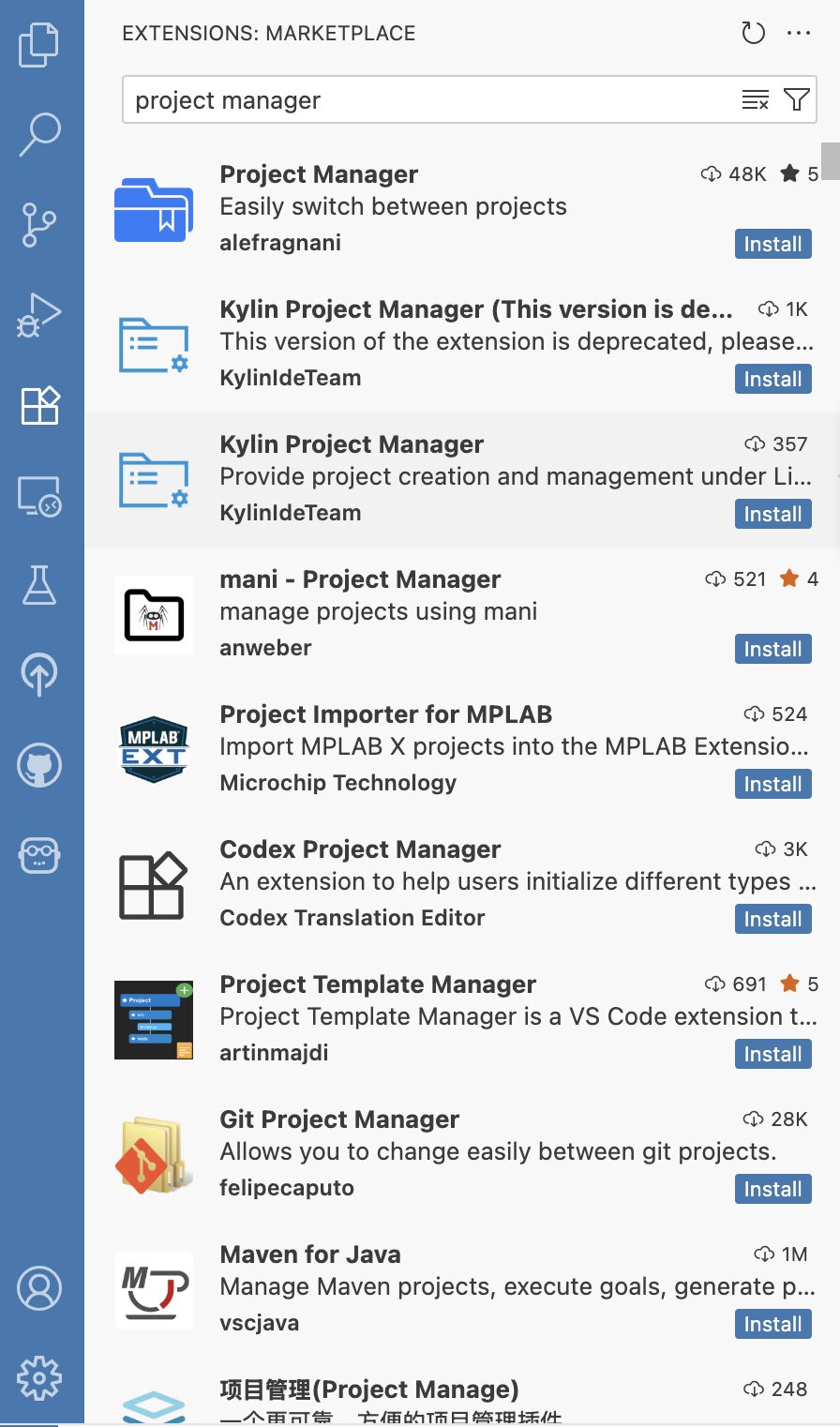
Task: Open the Accounts menu
Action: 38,1288
